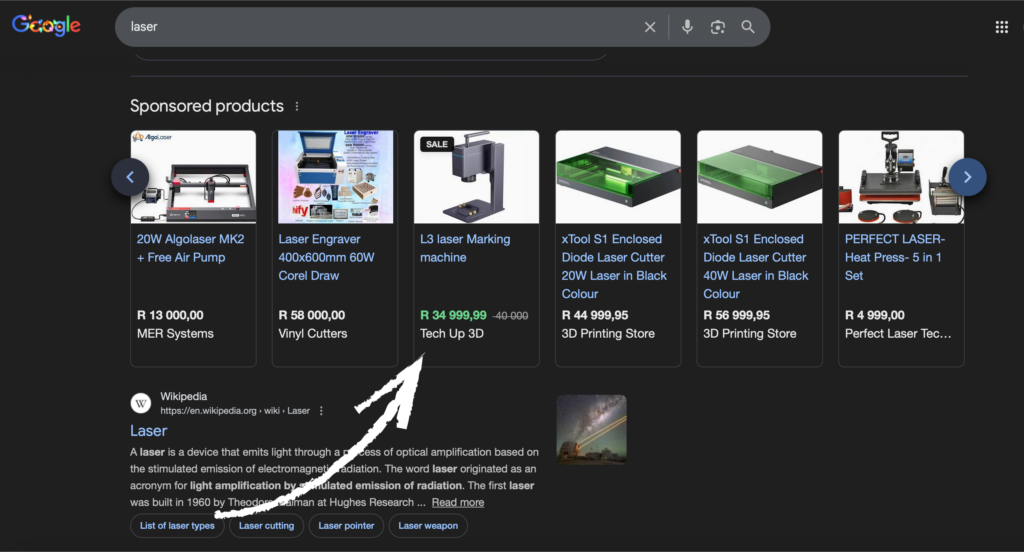Click the Tech Up 3D seller name

tap(452, 334)
